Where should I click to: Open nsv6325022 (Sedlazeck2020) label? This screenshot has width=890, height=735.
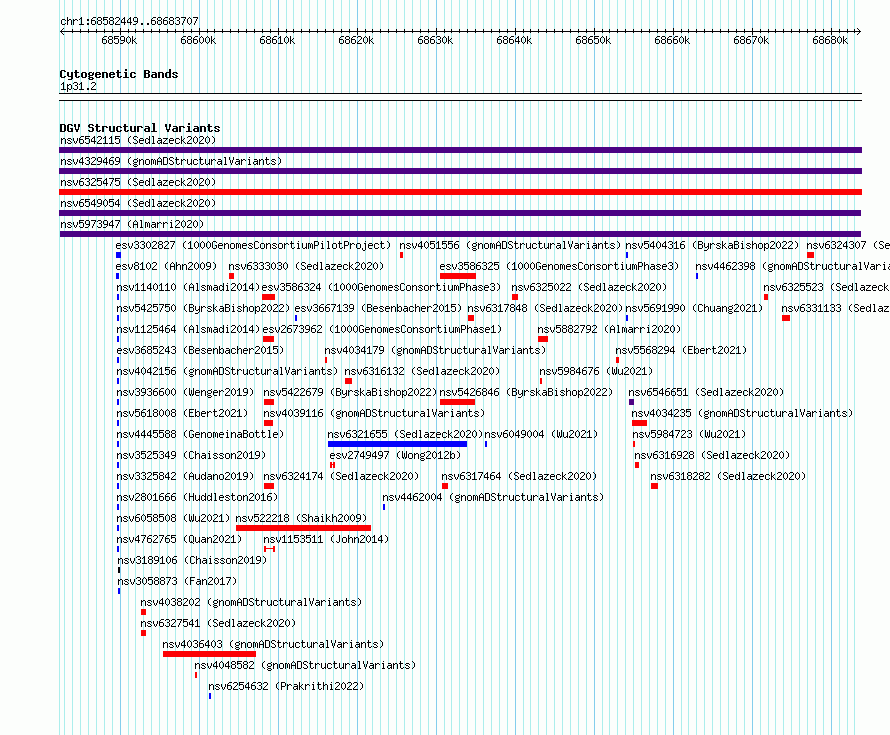click(589, 287)
